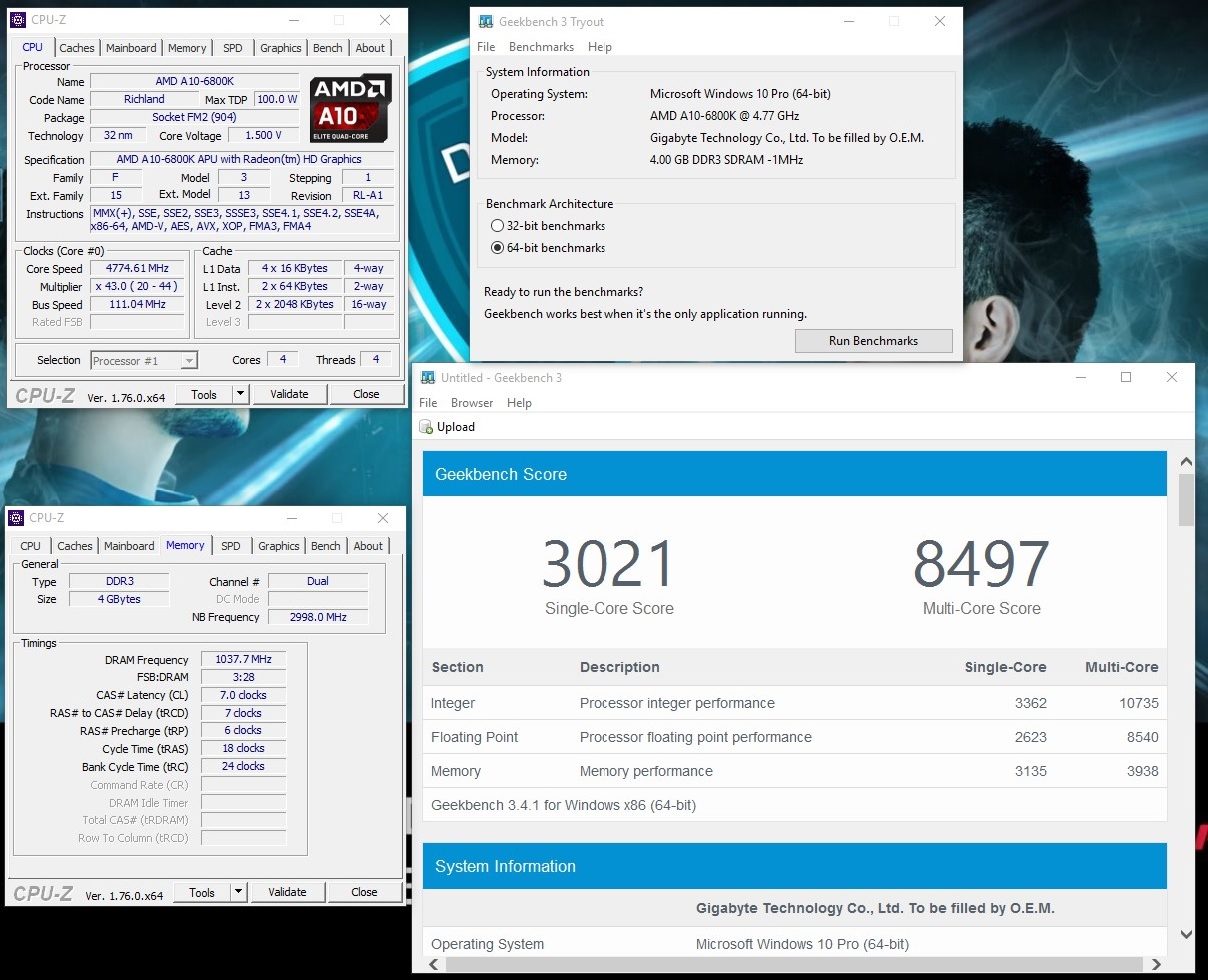Viewport: 1208px width, 980px height.
Task: Click scroll down arrow in Geekbench results
Action: click(1186, 935)
